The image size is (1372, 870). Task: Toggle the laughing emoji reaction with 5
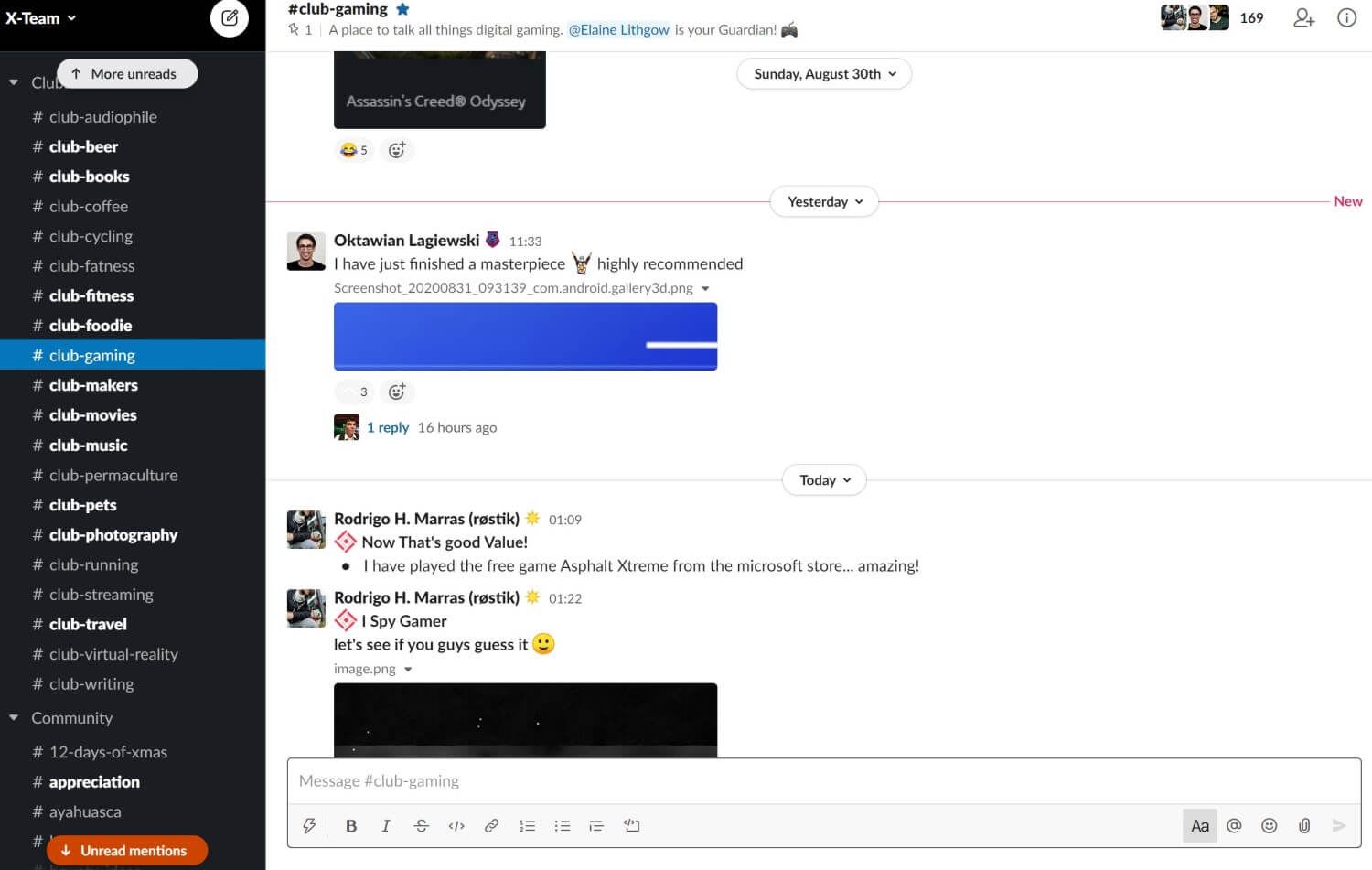354,150
